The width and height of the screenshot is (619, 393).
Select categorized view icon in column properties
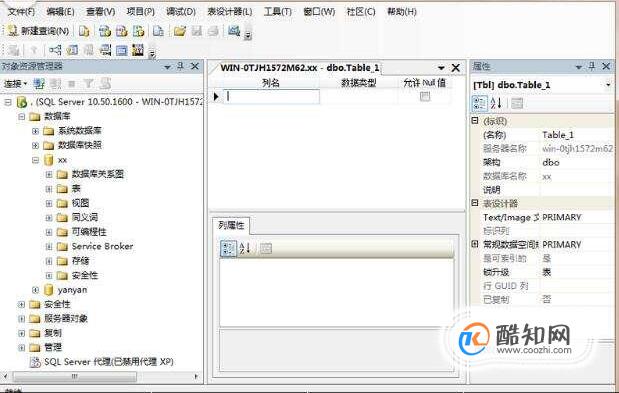(x=228, y=249)
